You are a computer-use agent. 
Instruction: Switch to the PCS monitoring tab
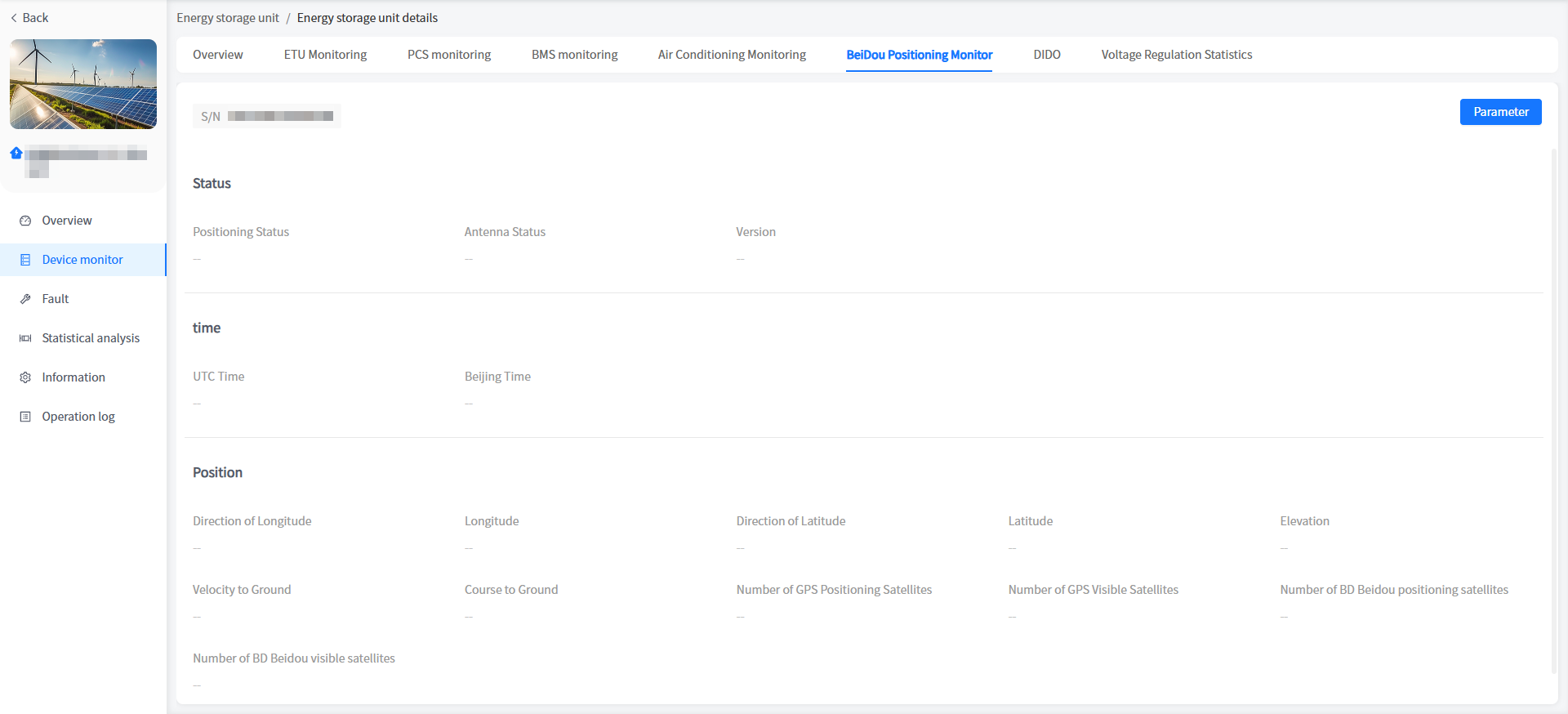tap(449, 55)
